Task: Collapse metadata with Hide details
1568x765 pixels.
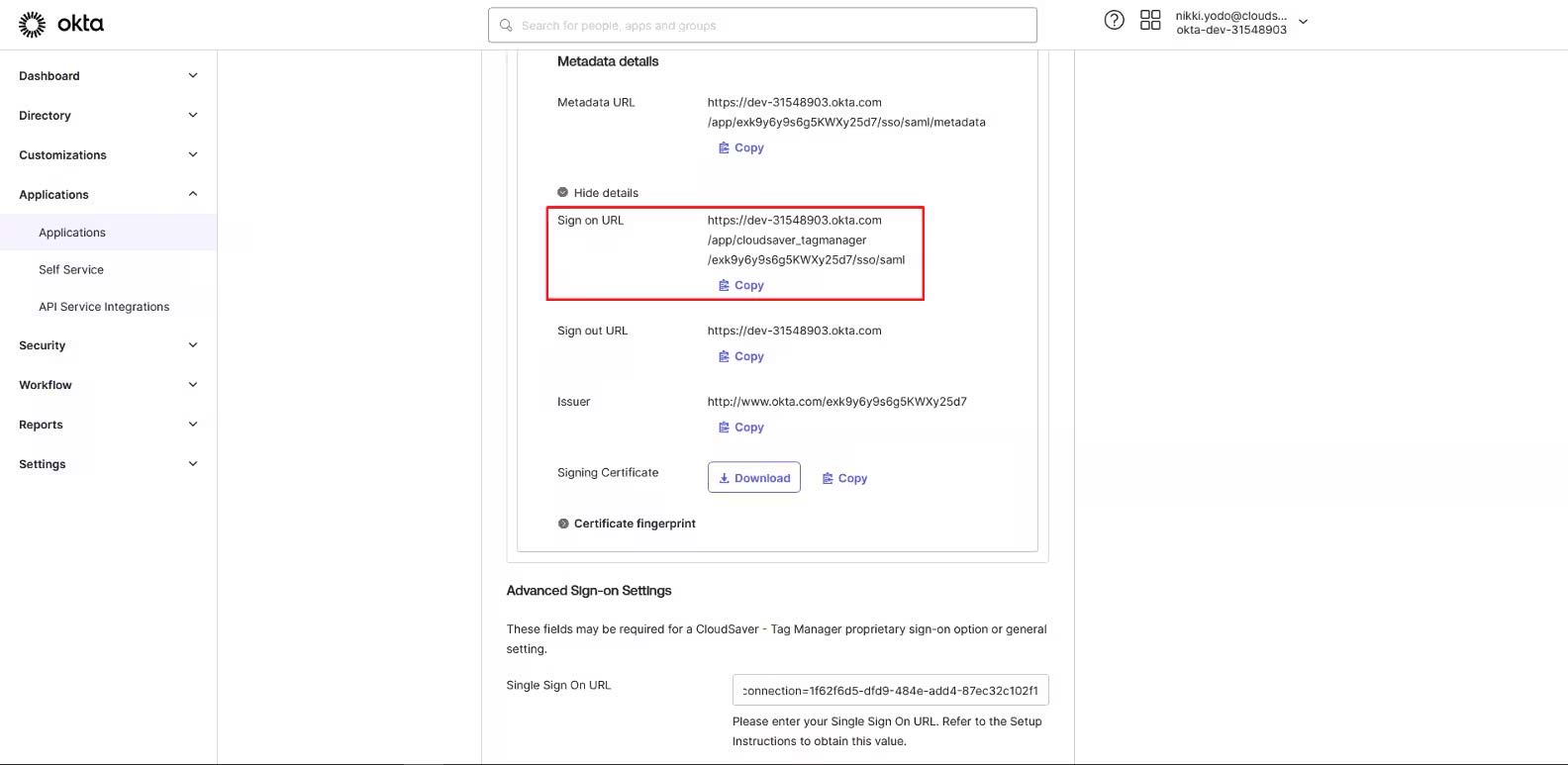Action: [x=598, y=193]
